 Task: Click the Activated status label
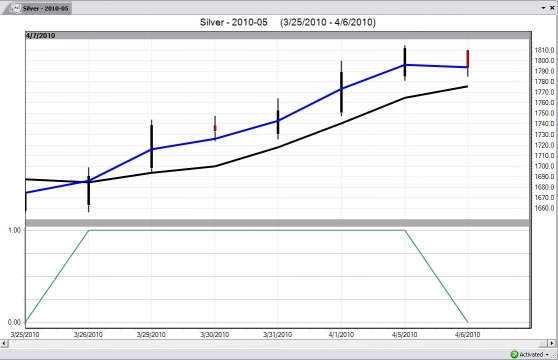click(x=531, y=354)
